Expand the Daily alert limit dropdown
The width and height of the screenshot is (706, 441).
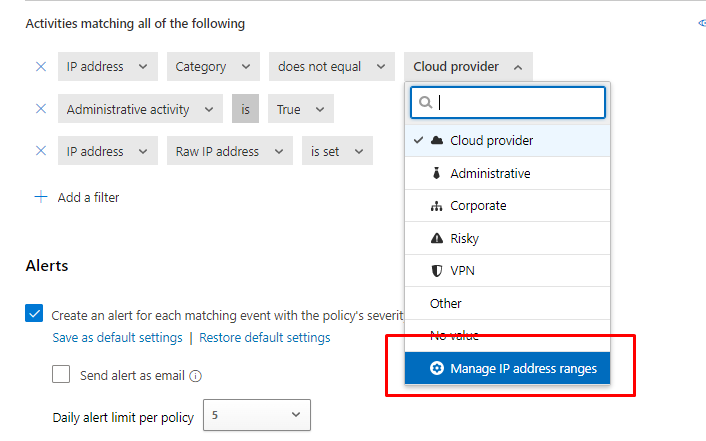pos(257,415)
